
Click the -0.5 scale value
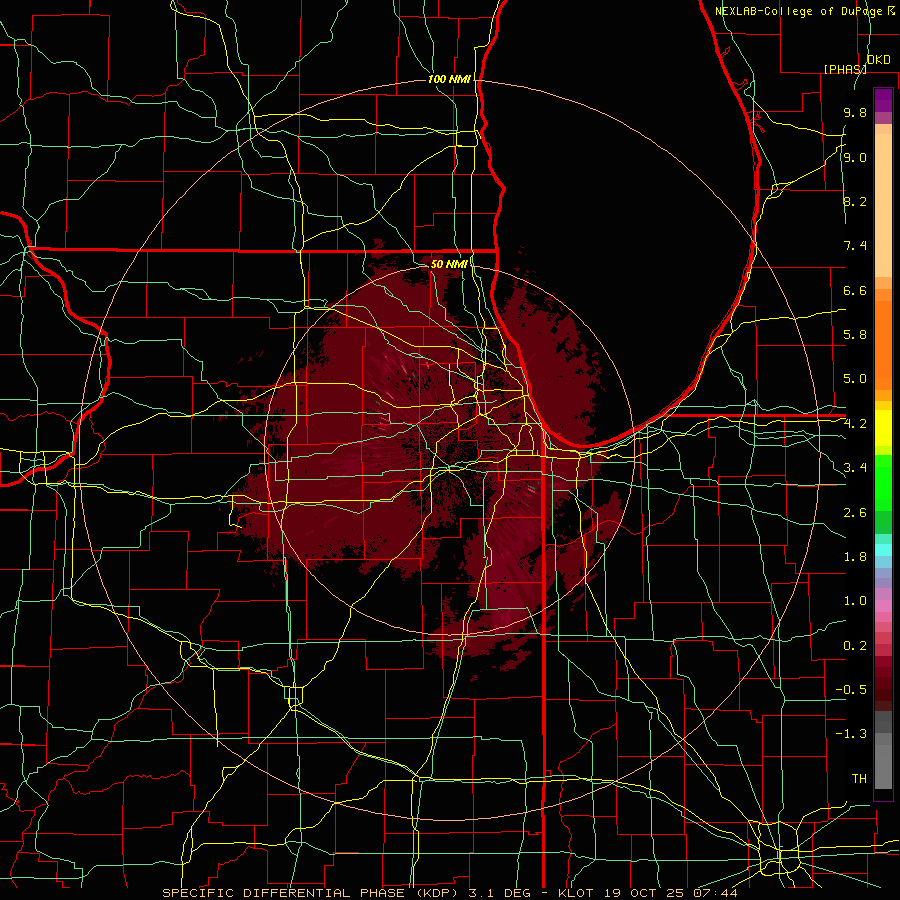pyautogui.click(x=851, y=690)
